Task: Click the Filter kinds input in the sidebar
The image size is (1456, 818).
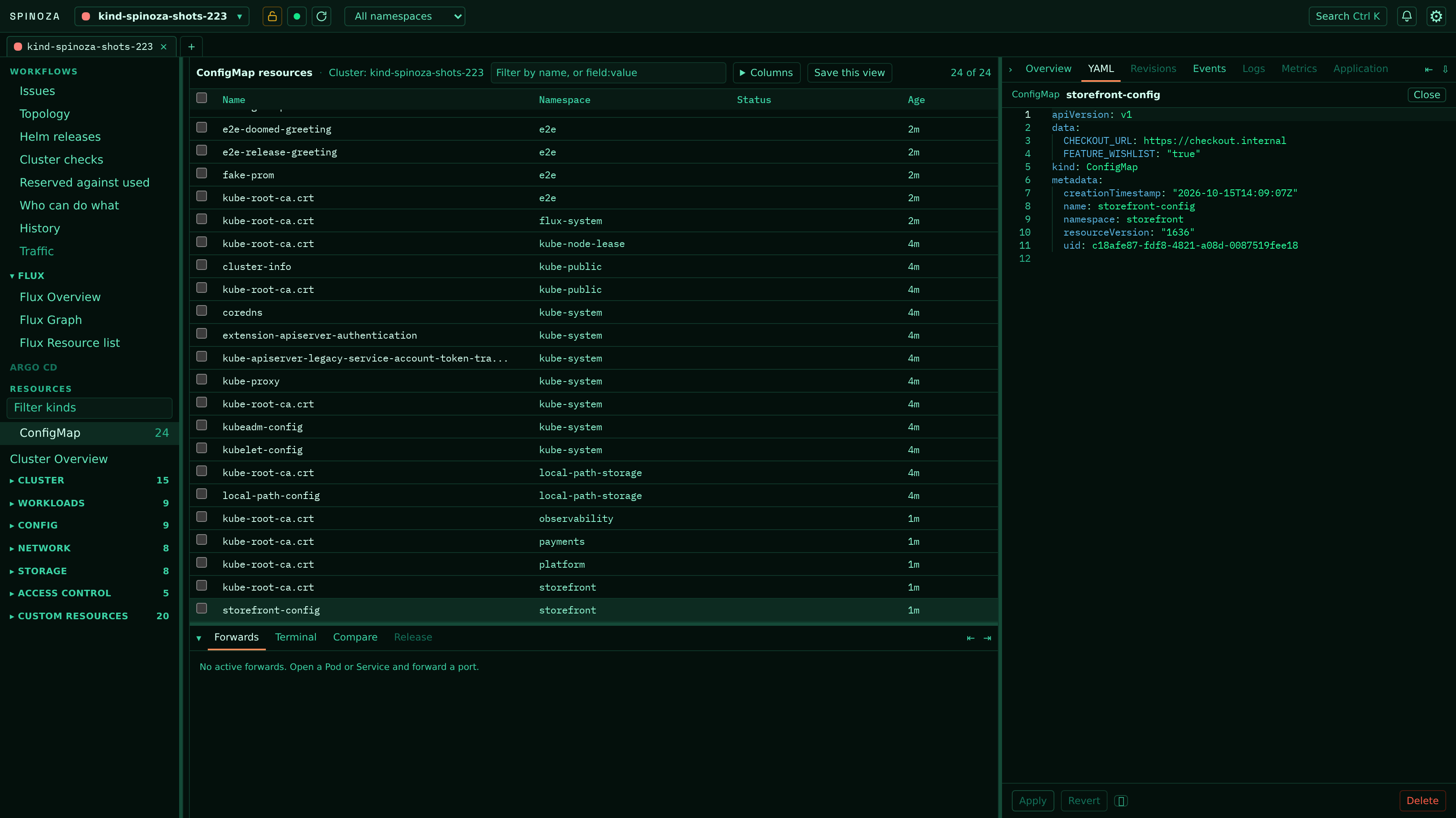Action: pyautogui.click(x=89, y=408)
